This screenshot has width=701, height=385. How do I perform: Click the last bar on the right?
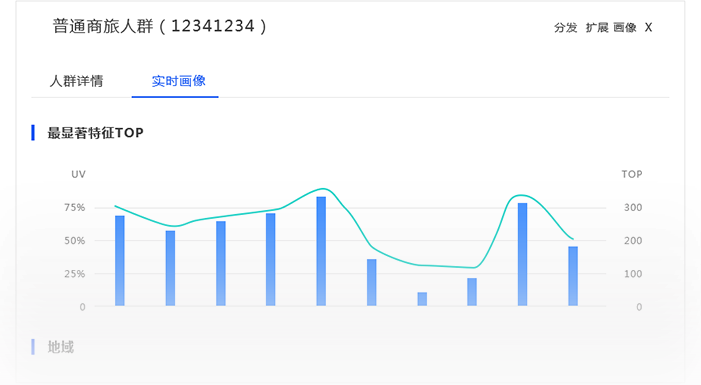573,276
